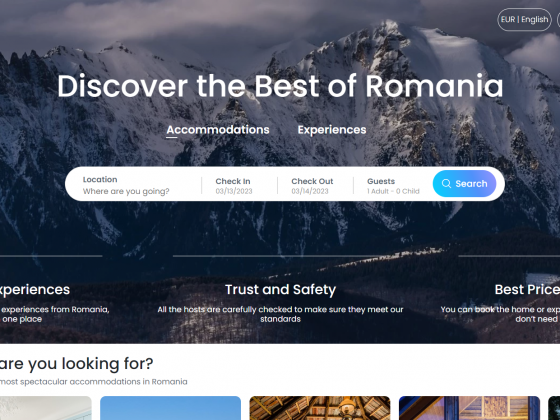Switch to the Accommodations tab
560x420 pixels.
218,130
